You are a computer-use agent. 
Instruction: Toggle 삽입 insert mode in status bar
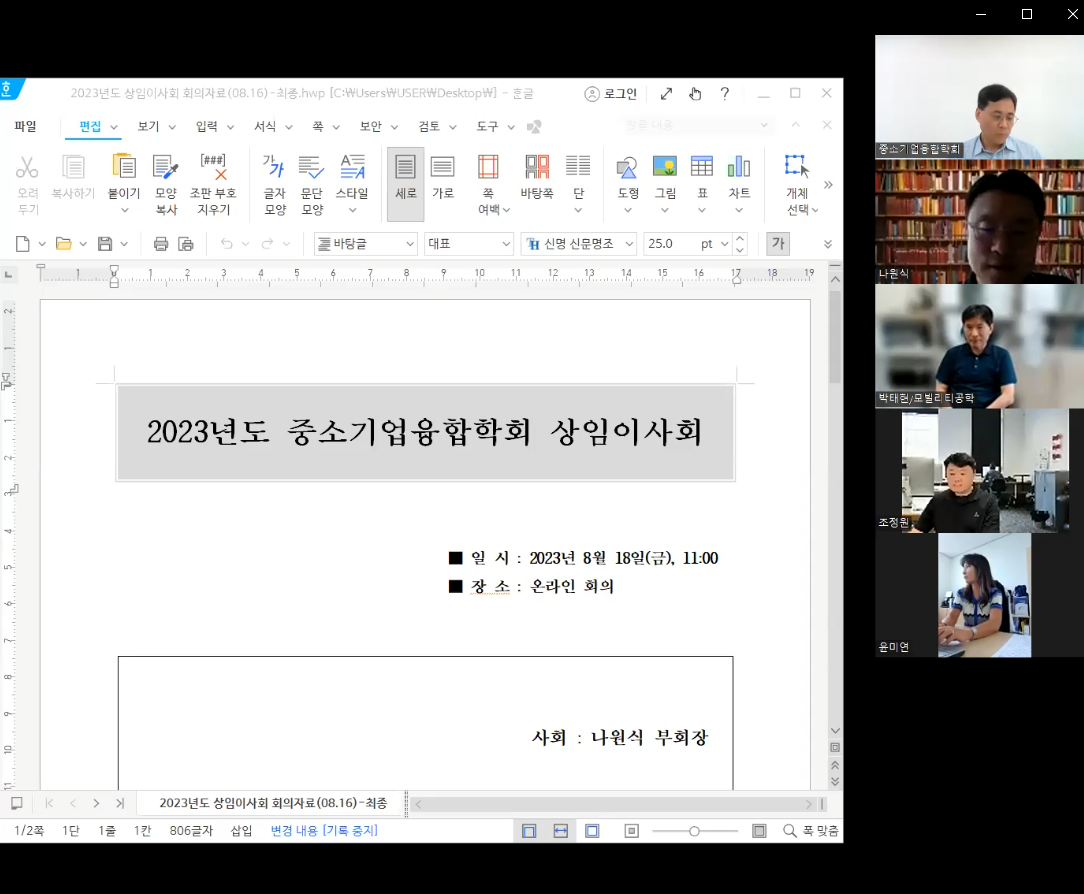[x=241, y=830]
